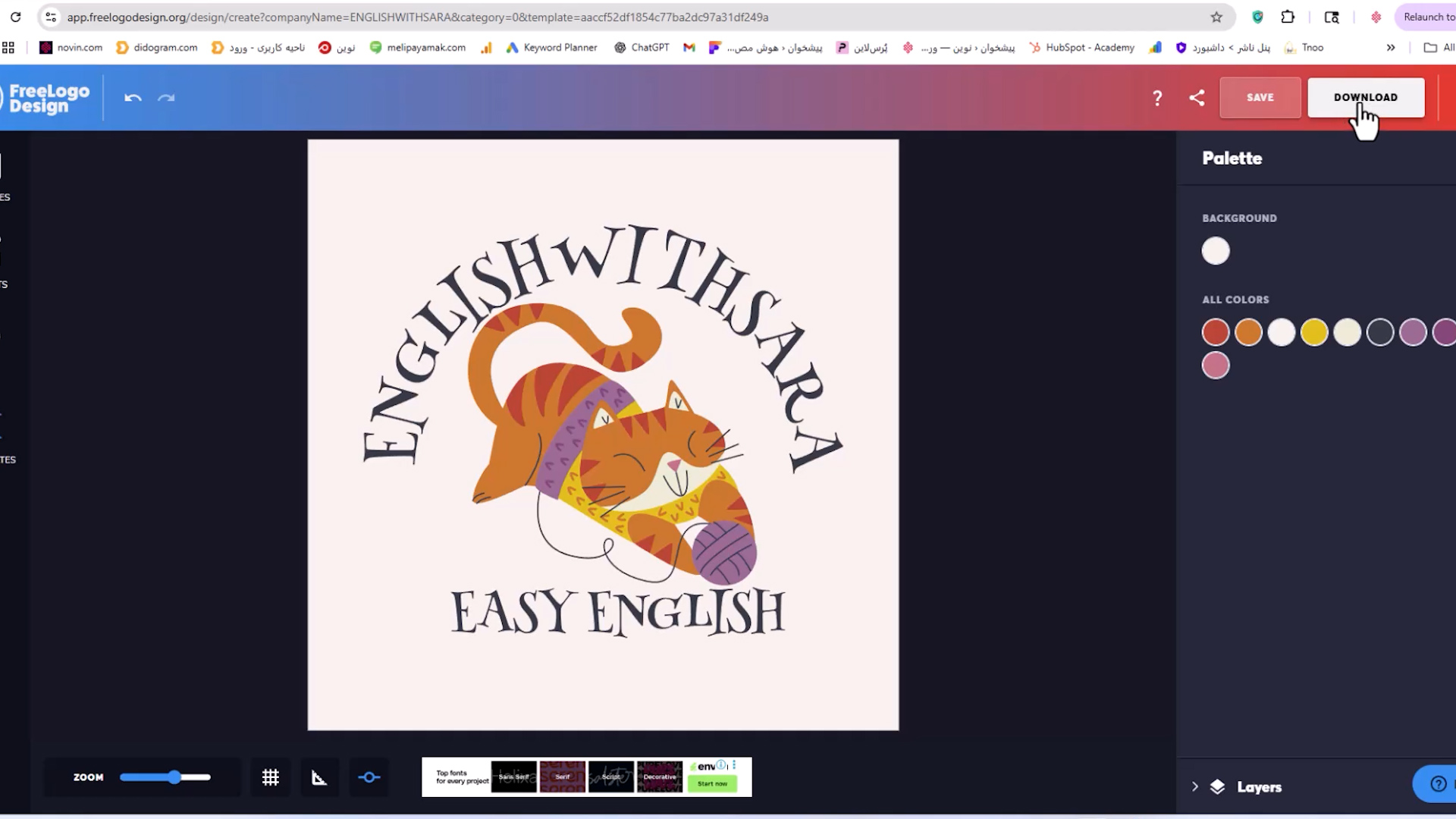Click the undo arrow icon

[133, 98]
